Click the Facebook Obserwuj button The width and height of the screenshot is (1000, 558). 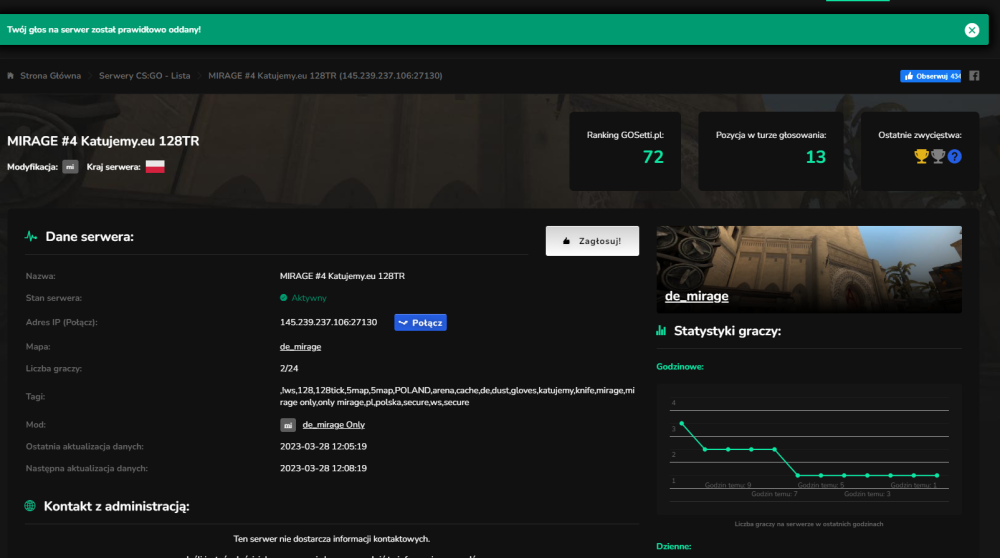pos(930,76)
